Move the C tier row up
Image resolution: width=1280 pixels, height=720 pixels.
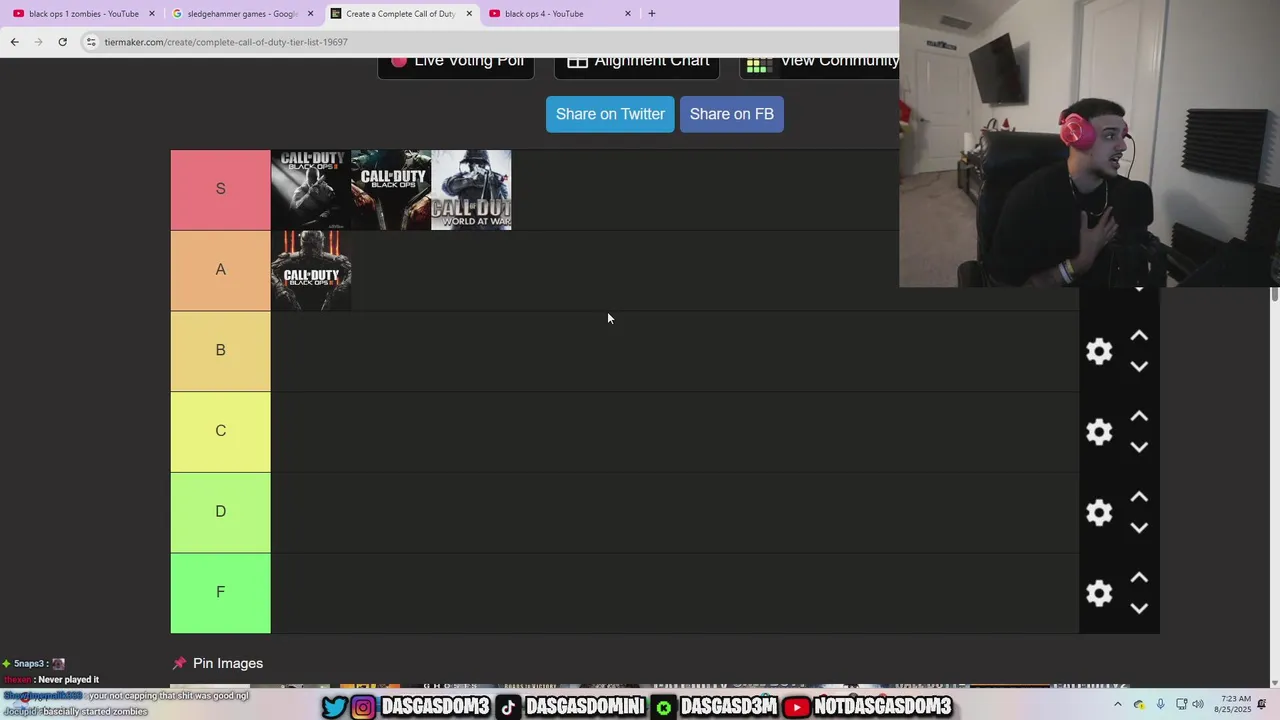click(x=1139, y=417)
